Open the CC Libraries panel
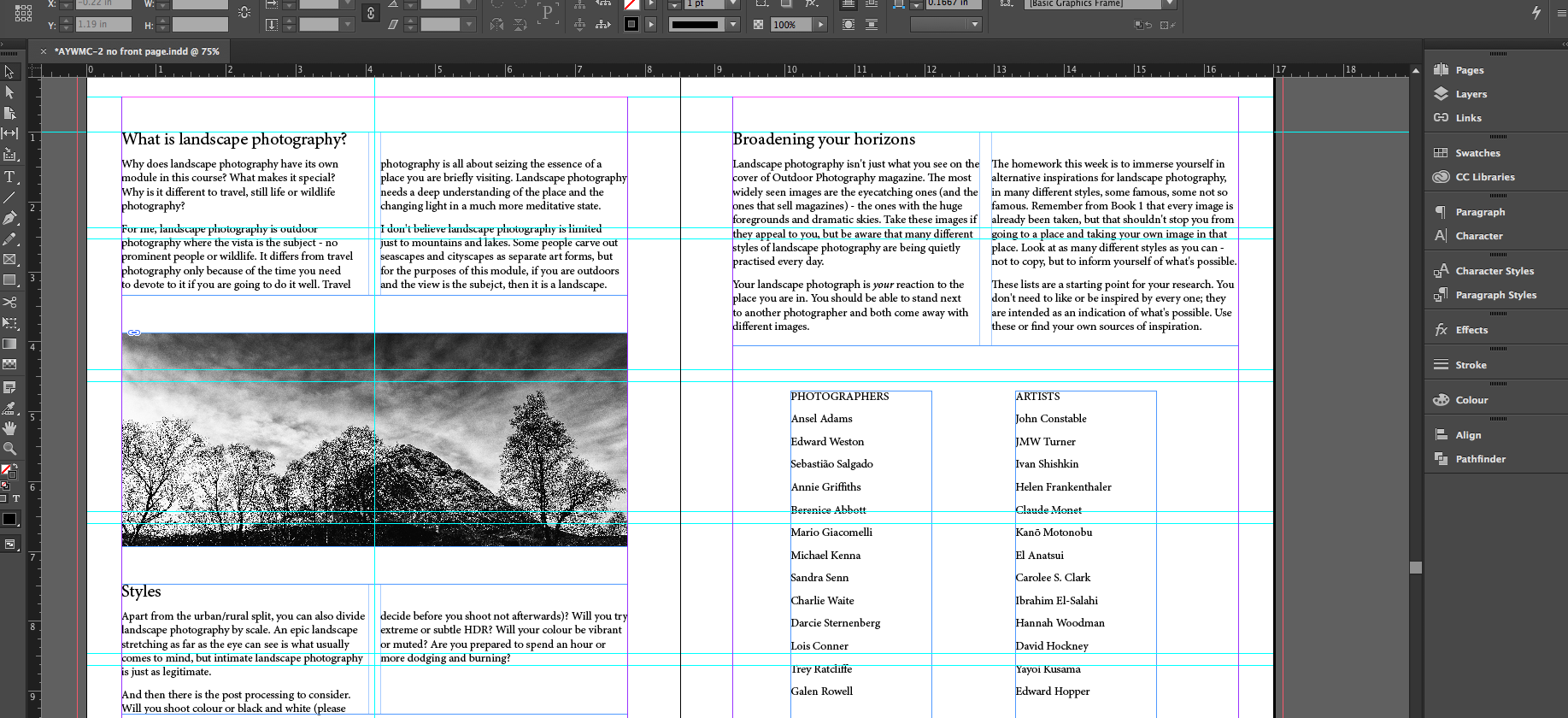 (x=1484, y=177)
